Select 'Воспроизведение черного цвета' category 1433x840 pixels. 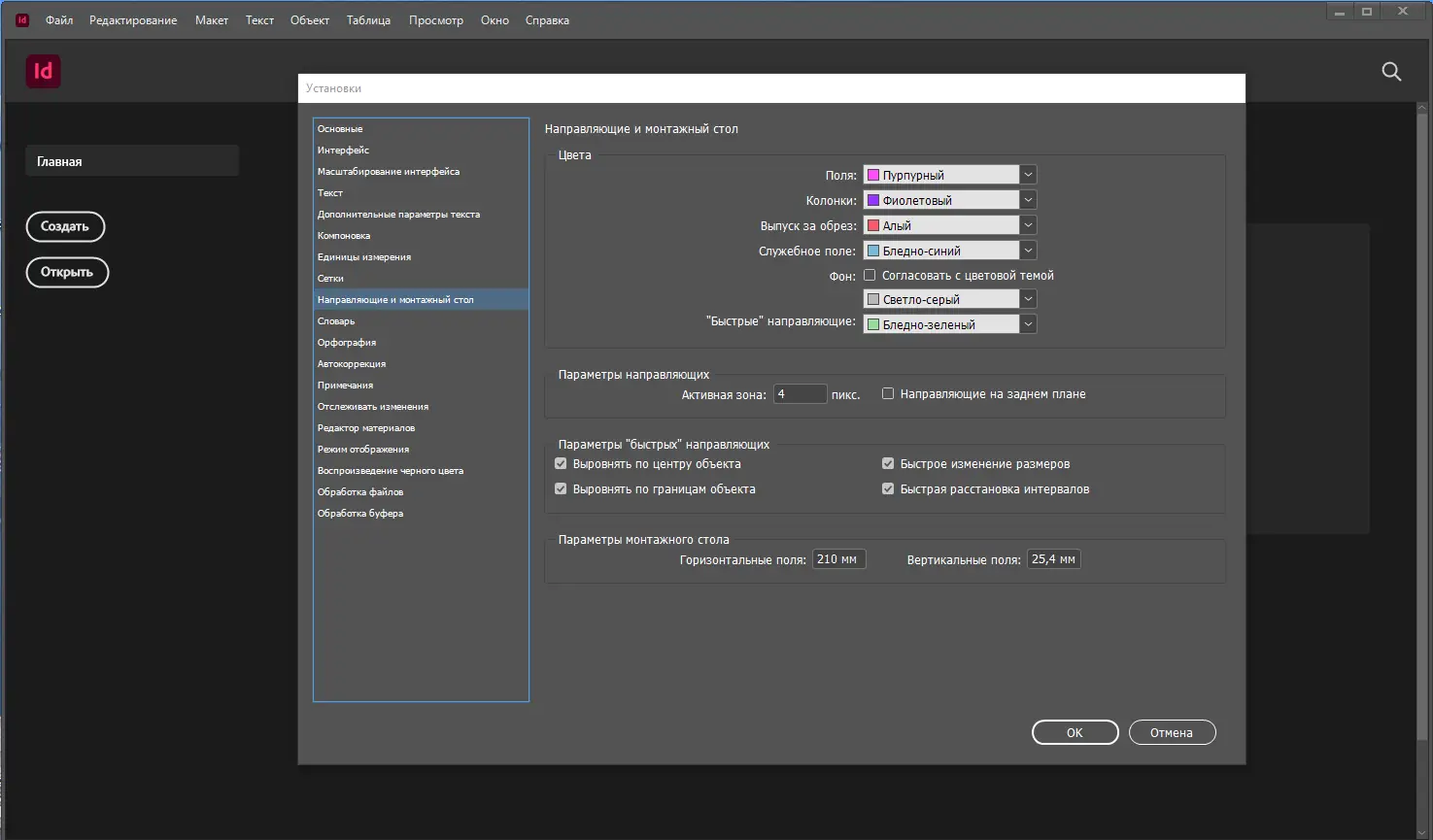422,471
